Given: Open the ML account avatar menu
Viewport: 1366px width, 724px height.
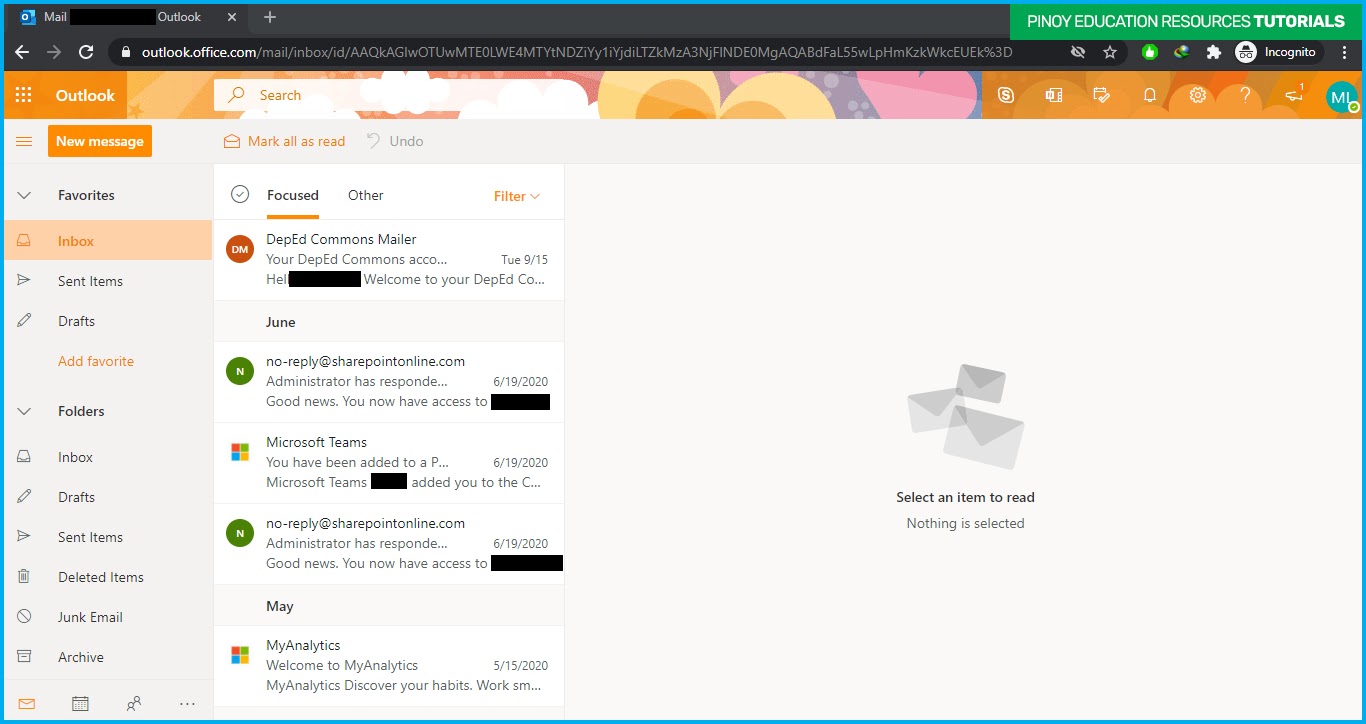Looking at the screenshot, I should pyautogui.click(x=1342, y=96).
